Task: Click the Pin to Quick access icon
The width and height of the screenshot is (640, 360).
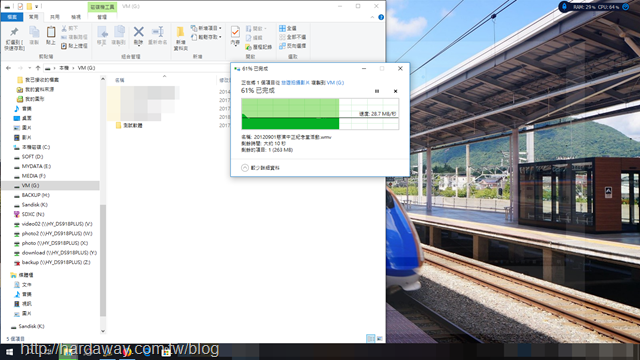Action: [x=14, y=32]
